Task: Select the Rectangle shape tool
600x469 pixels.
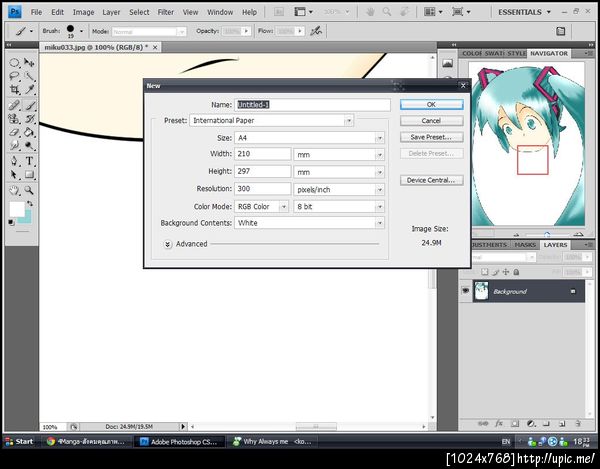Action: pos(29,175)
